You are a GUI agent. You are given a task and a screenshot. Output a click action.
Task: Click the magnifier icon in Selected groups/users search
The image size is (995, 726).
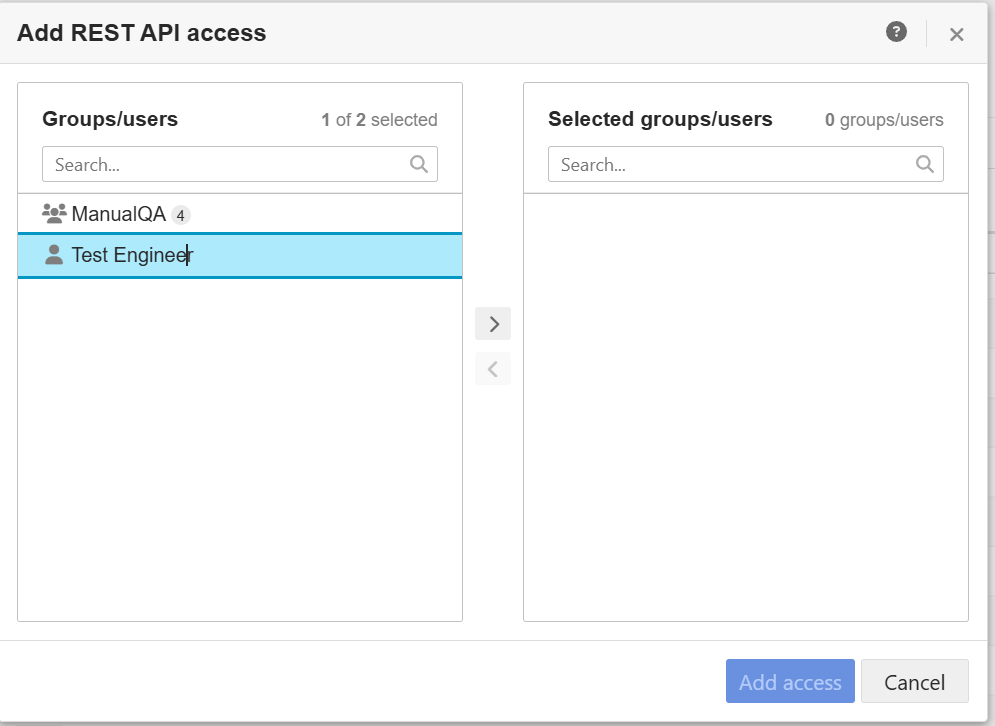(925, 164)
